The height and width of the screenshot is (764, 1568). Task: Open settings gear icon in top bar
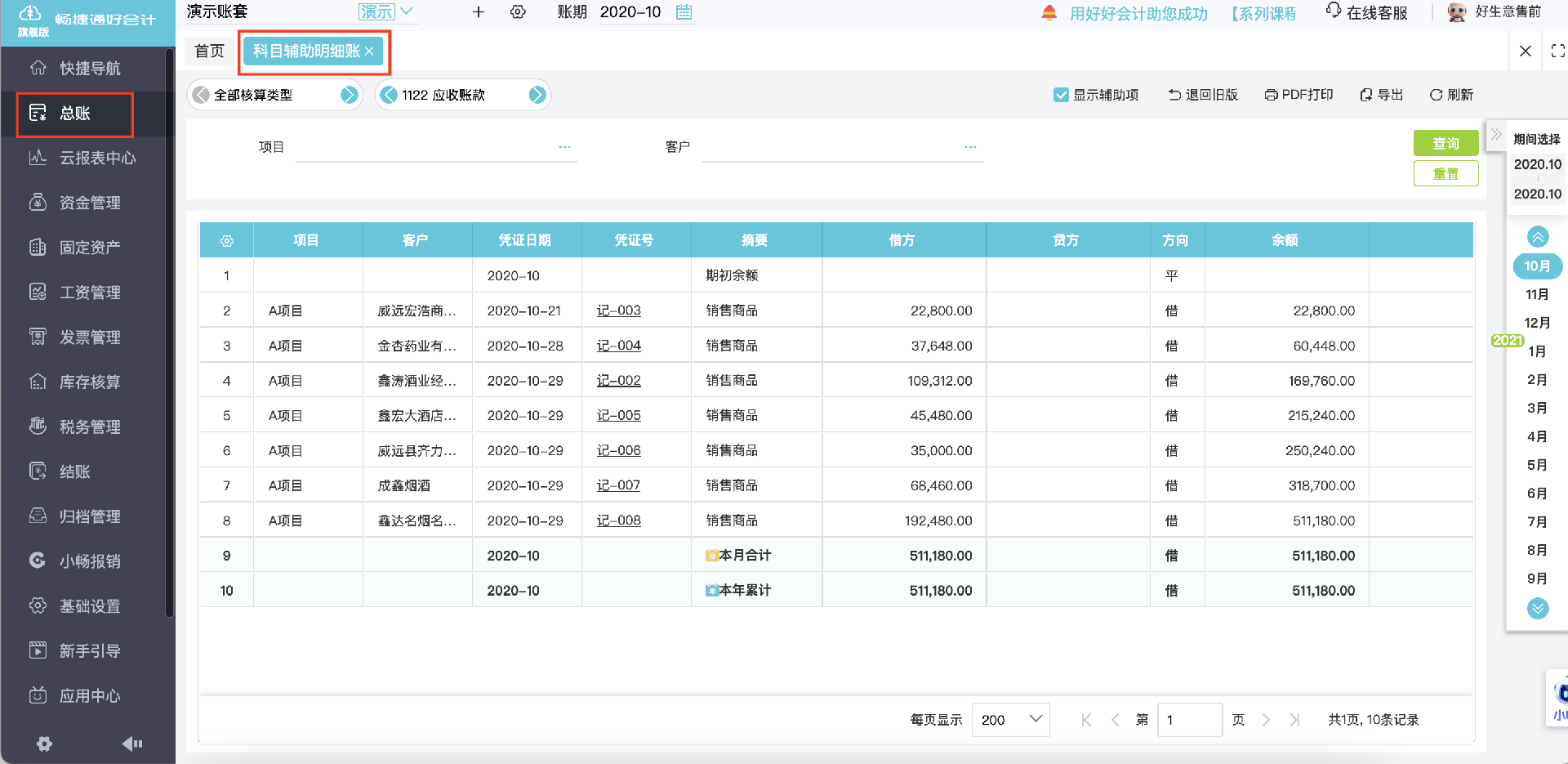pos(518,12)
